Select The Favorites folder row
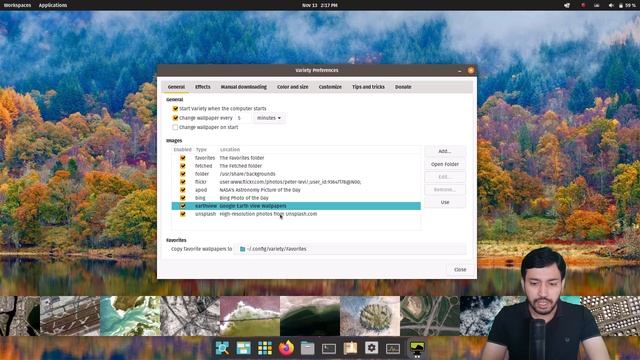Image resolution: width=640 pixels, height=360 pixels. coord(296,158)
